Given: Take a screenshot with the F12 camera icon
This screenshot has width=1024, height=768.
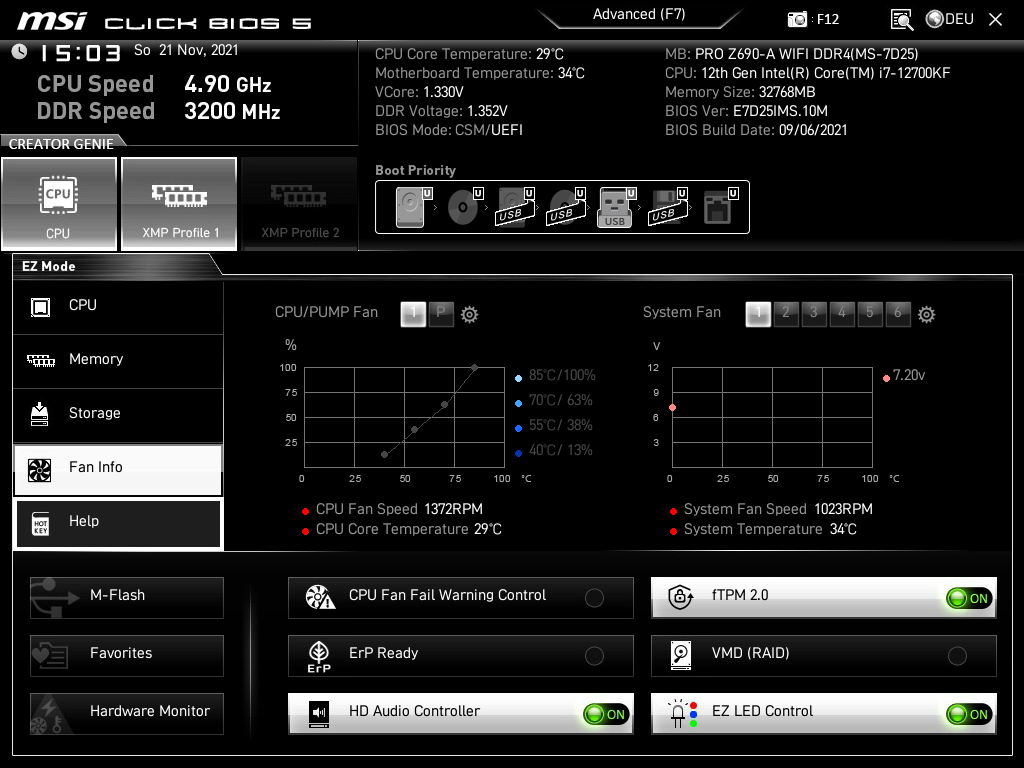Looking at the screenshot, I should [x=797, y=19].
